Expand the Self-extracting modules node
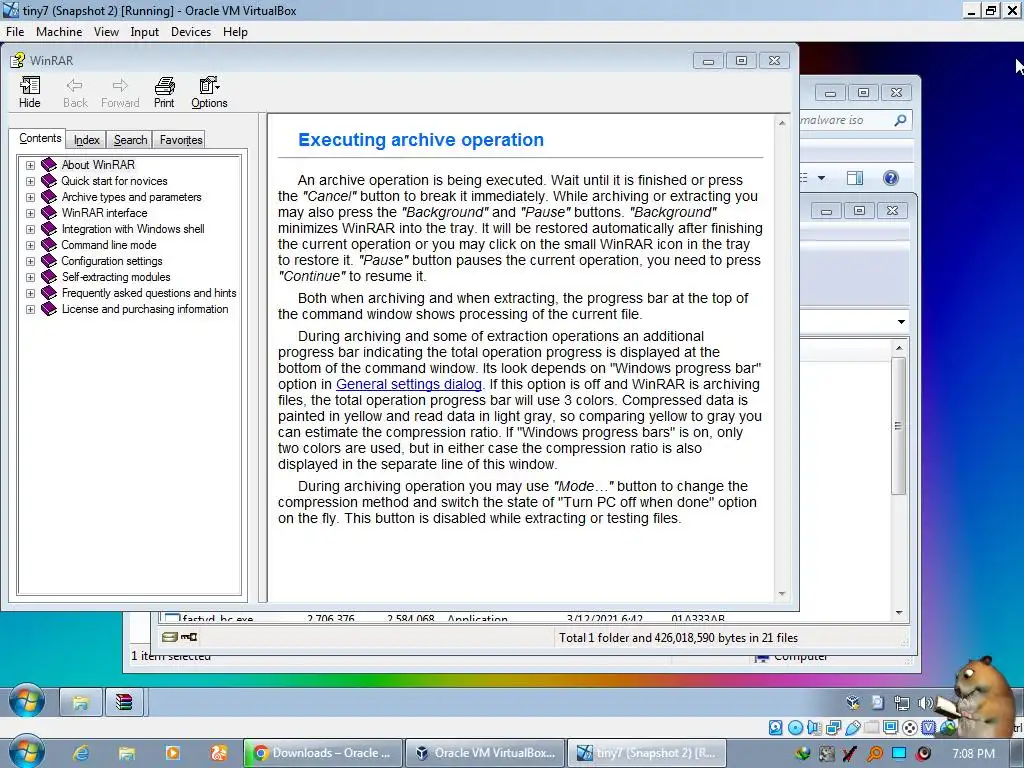Screen dimensions: 1024x768 (30, 277)
